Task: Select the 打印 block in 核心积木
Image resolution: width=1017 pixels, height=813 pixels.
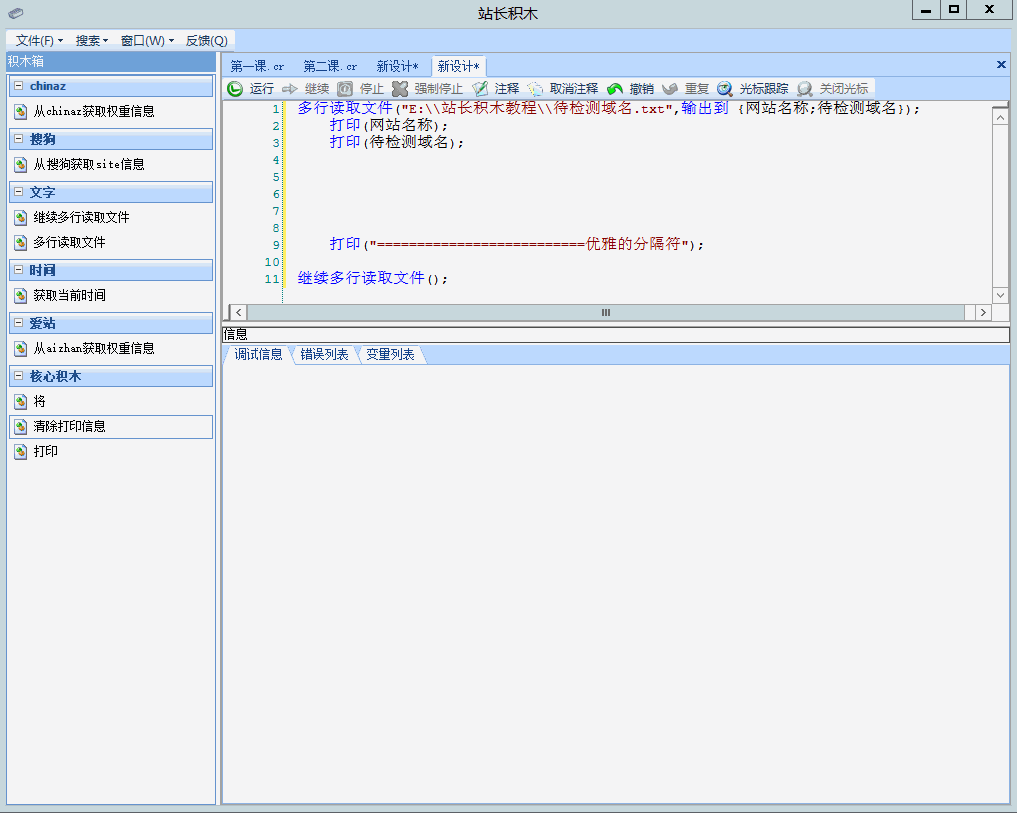Action: click(x=46, y=452)
